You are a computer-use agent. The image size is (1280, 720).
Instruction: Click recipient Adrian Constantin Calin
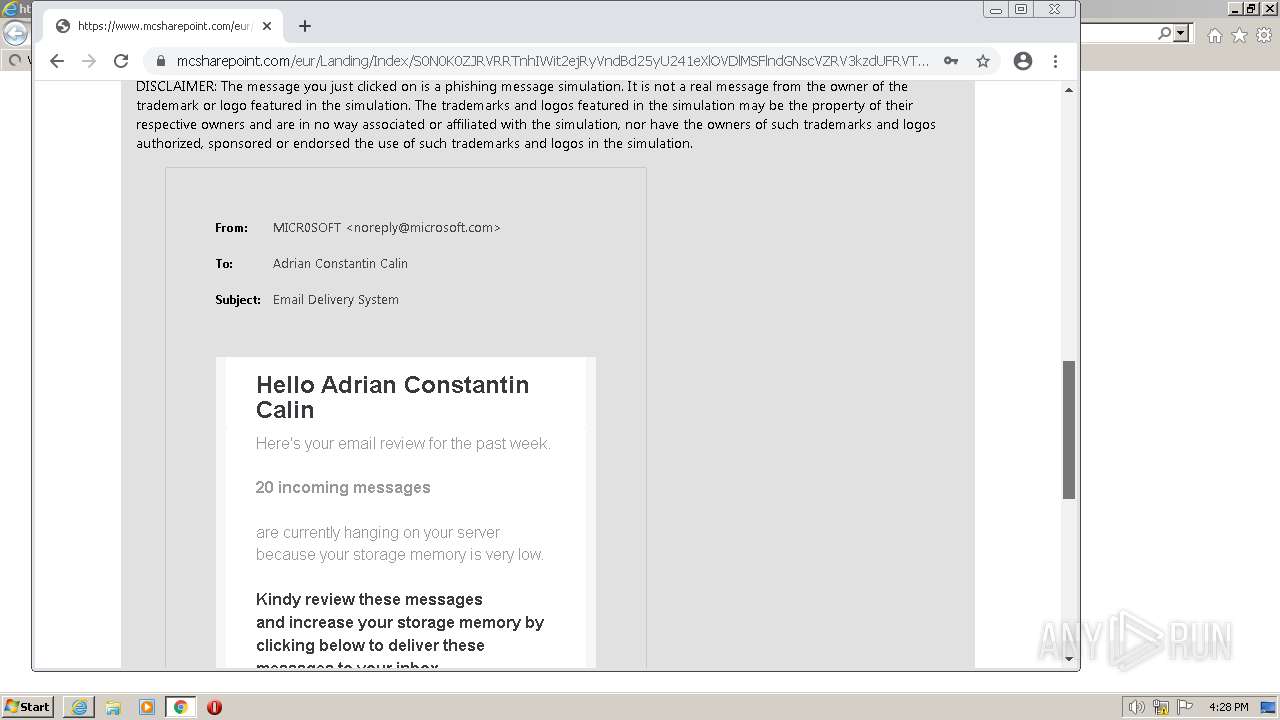point(340,264)
